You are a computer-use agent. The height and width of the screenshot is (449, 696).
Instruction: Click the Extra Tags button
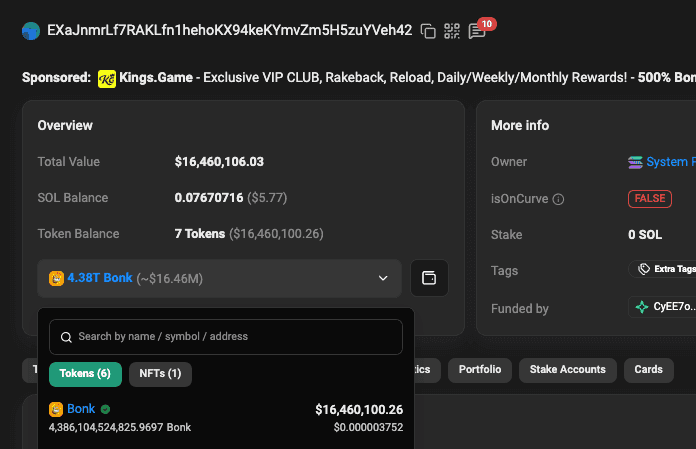[664, 269]
